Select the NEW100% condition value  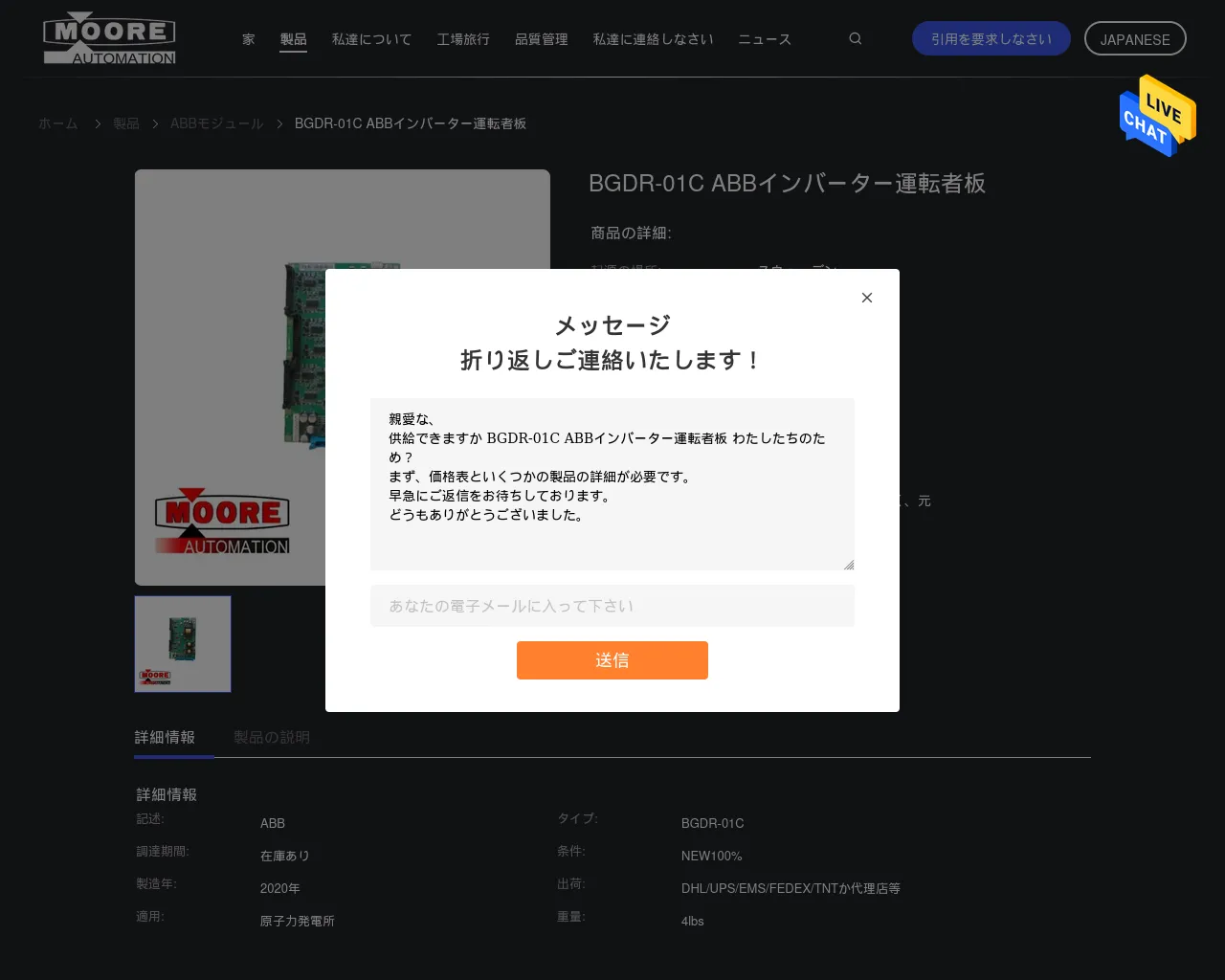pyautogui.click(x=712, y=856)
